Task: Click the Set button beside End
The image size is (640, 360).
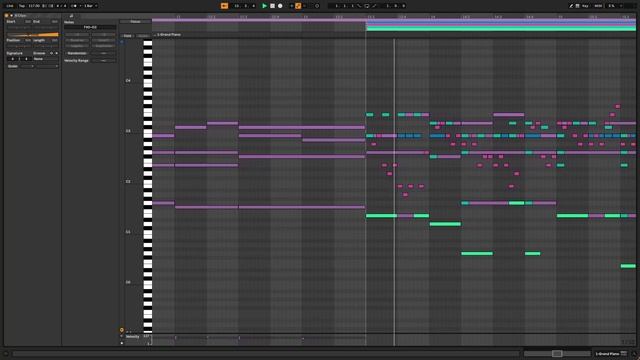Action: point(55,22)
